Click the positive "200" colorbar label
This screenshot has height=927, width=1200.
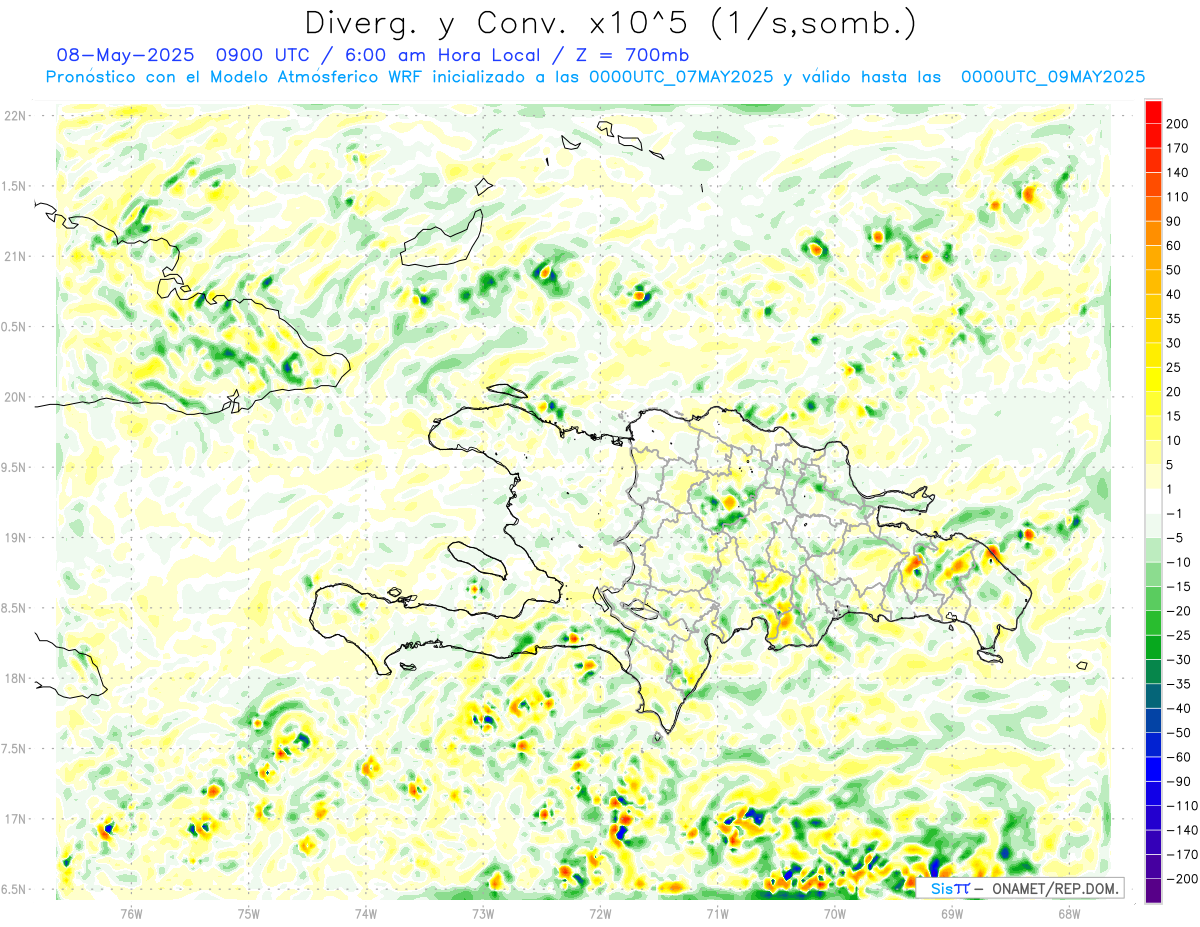tap(1178, 123)
